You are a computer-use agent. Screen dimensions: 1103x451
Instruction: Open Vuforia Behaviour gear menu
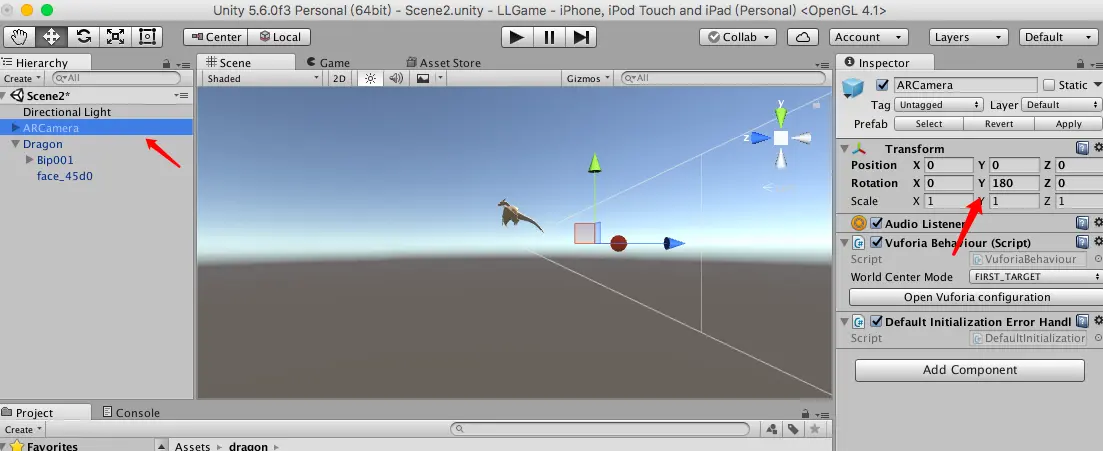(x=1098, y=242)
